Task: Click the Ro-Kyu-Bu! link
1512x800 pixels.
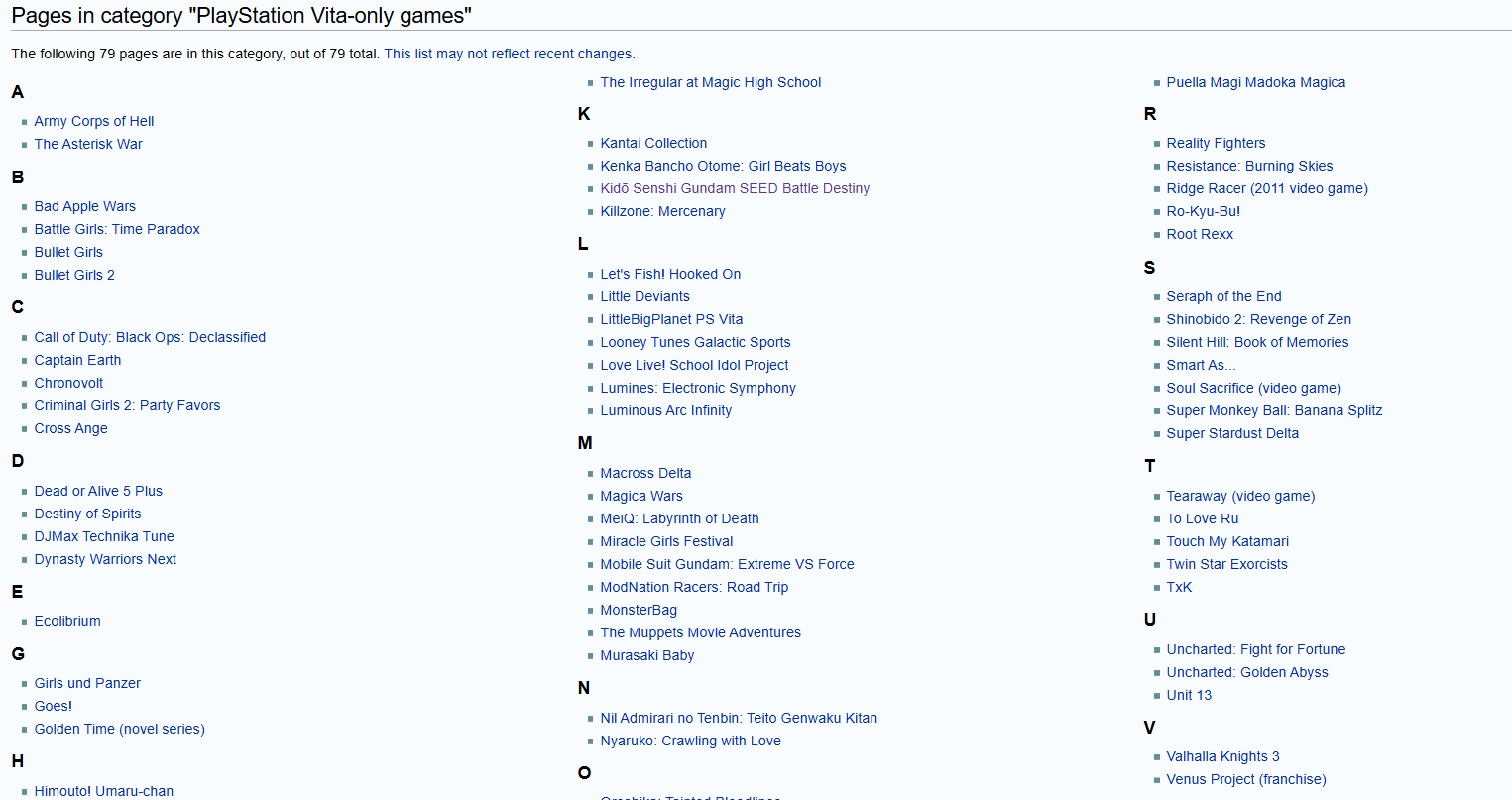Action: pyautogui.click(x=1204, y=211)
